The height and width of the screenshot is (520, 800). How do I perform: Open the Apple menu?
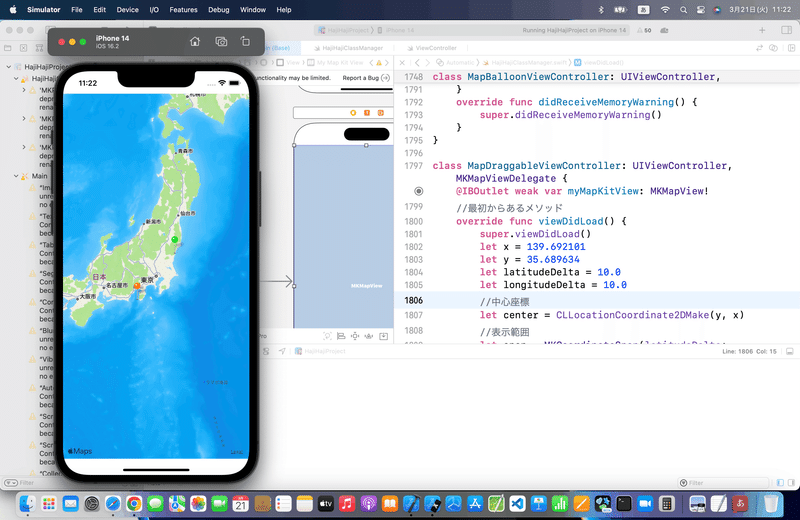coord(13,10)
